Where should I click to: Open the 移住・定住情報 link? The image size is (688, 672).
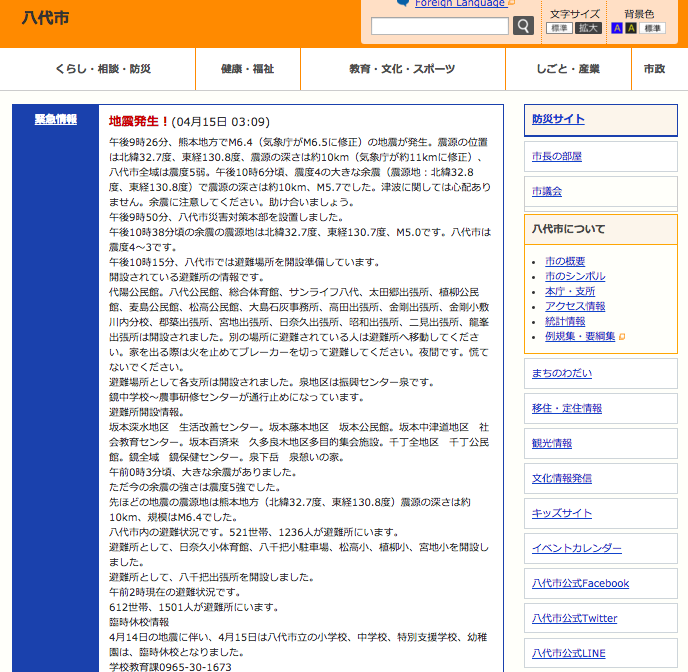click(567, 408)
